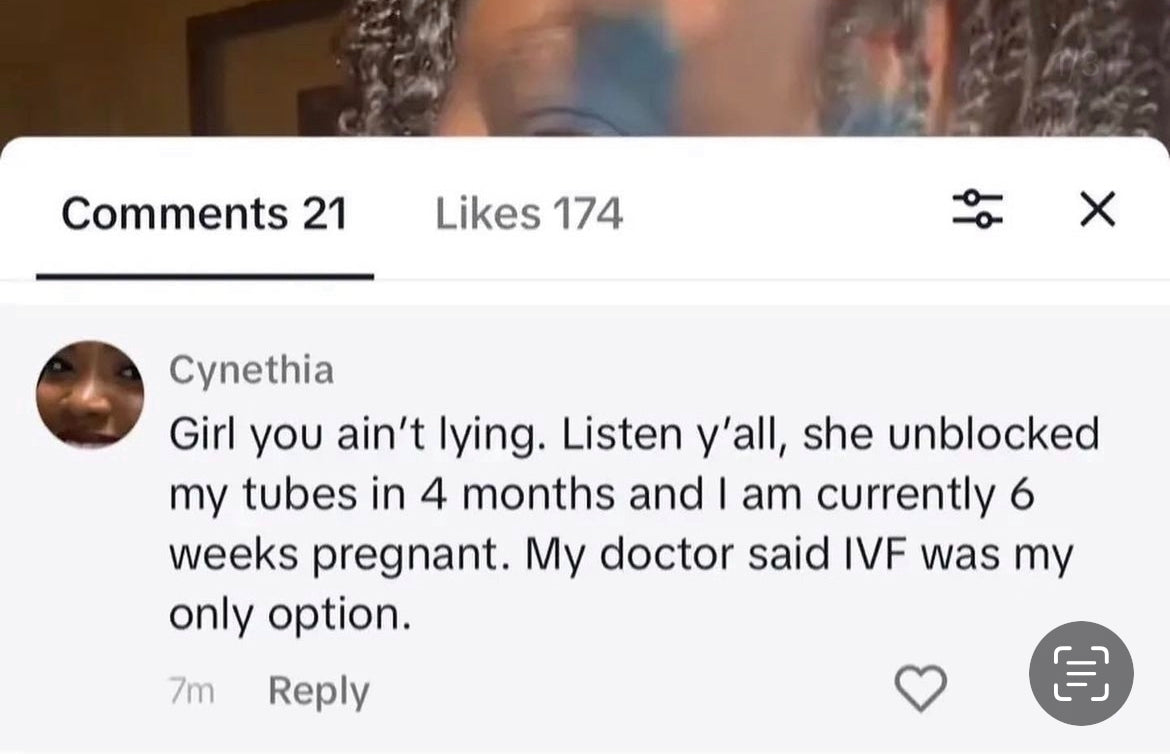This screenshot has width=1170, height=754.
Task: Reply to Cynethia's comment
Action: coord(319,691)
